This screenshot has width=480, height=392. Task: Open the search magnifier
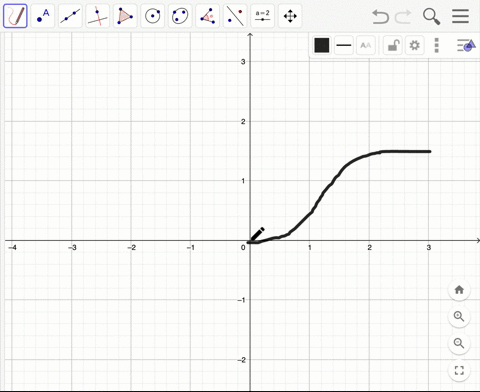pos(431,17)
